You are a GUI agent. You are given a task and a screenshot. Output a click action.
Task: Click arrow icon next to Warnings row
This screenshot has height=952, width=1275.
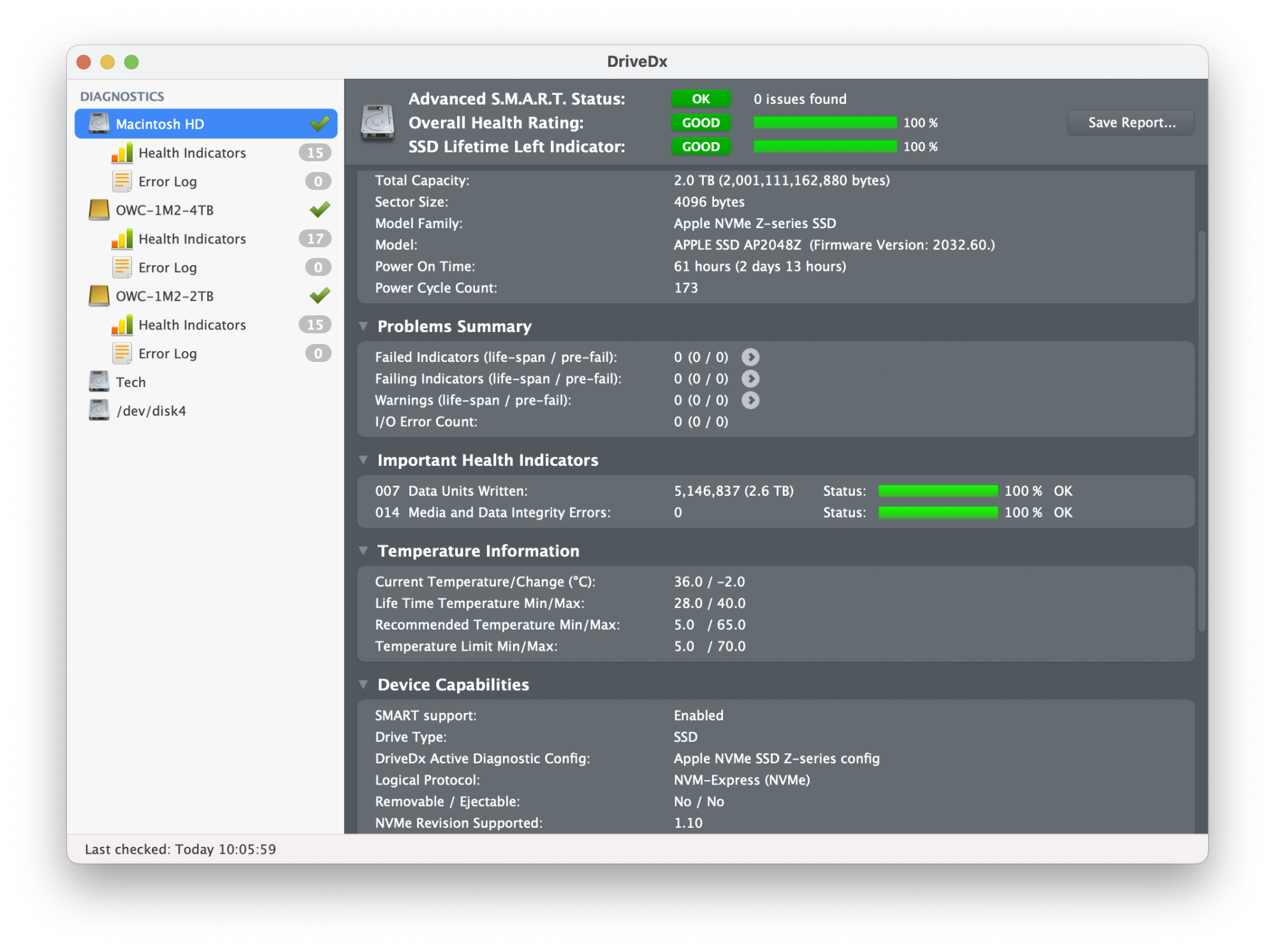750,400
